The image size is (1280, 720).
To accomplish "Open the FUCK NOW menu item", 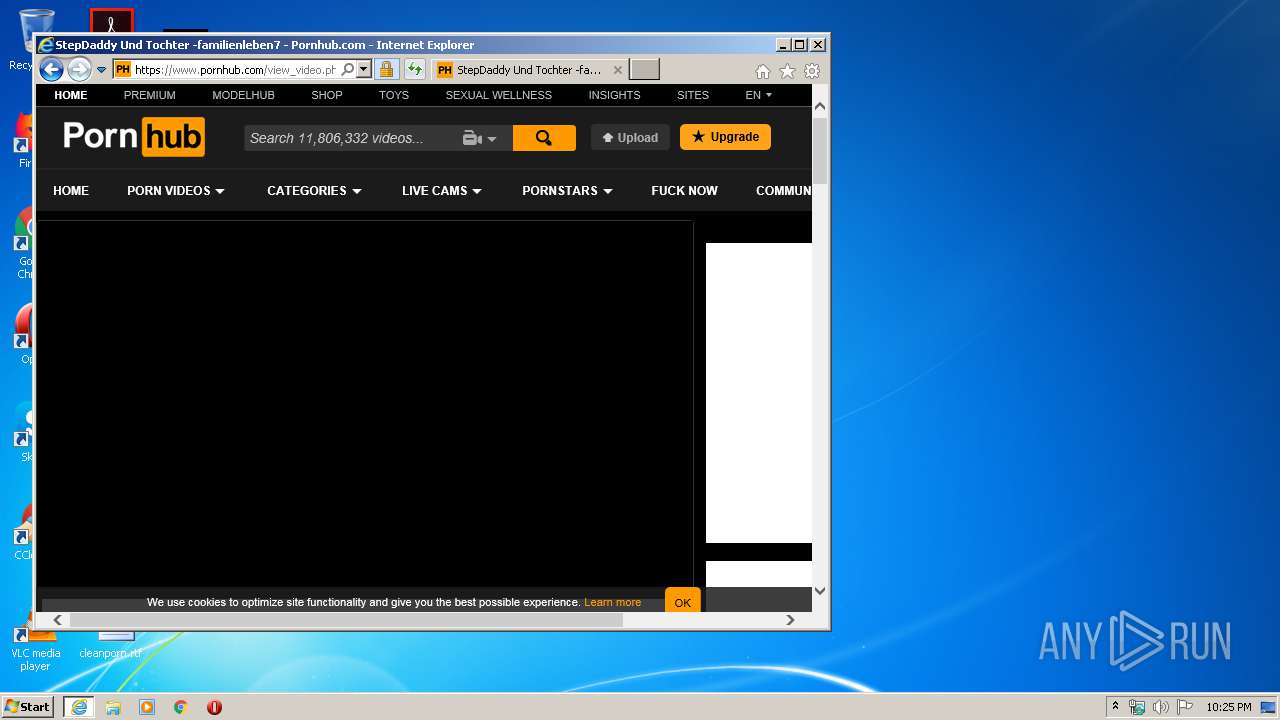I will [684, 191].
